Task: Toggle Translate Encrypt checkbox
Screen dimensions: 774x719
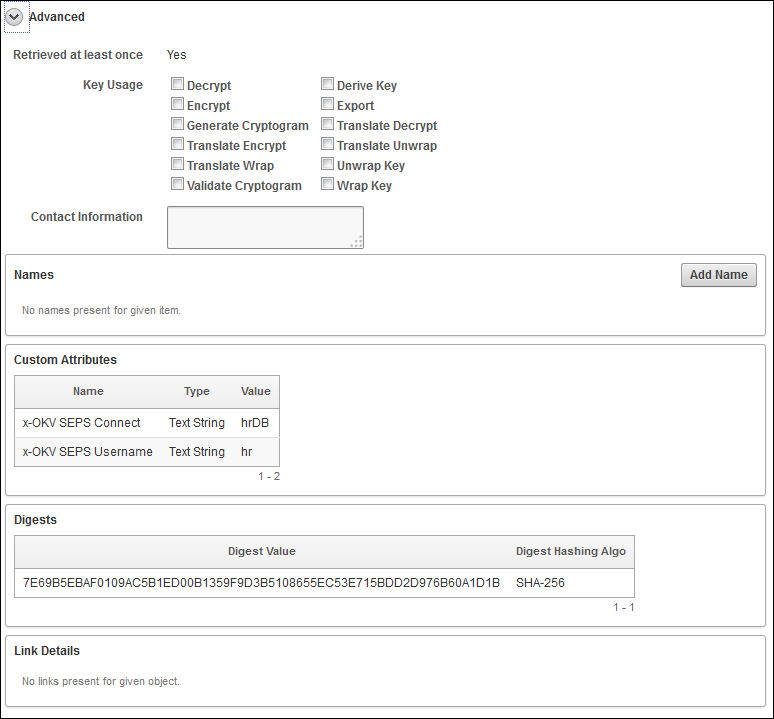Action: pos(177,144)
